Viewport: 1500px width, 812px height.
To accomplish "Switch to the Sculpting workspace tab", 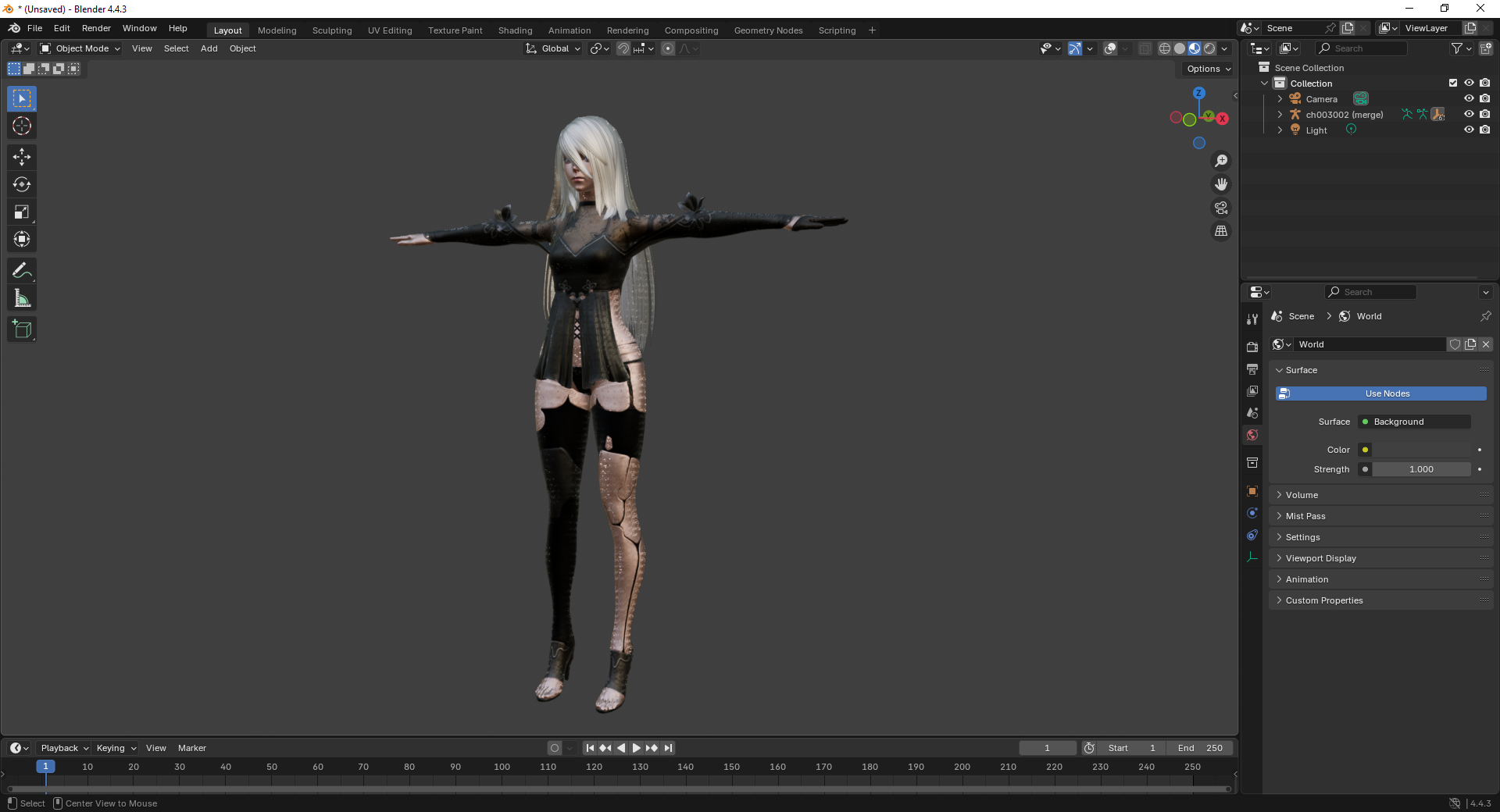I will coord(332,30).
